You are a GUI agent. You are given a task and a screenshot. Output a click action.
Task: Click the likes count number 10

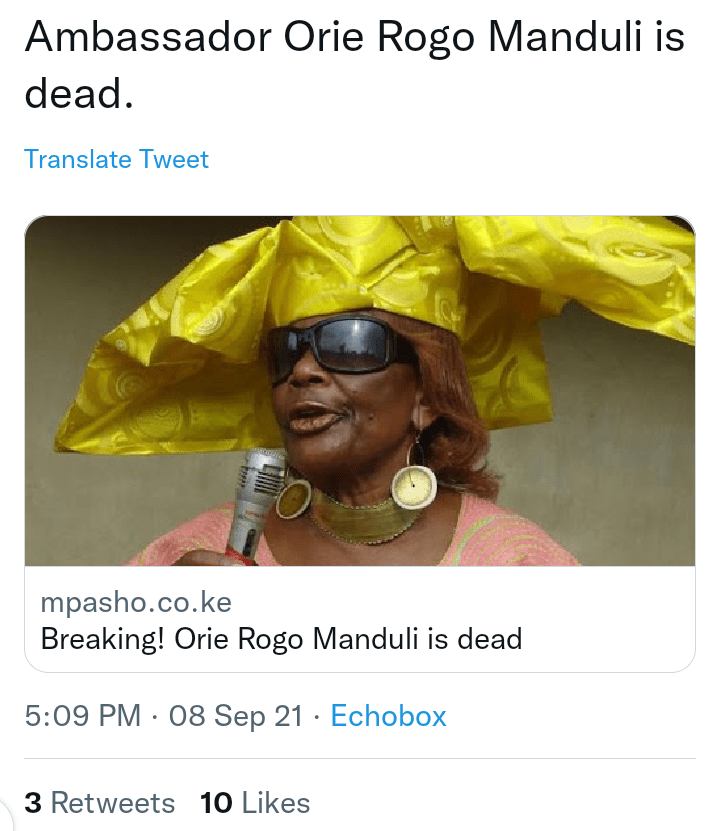pyautogui.click(x=216, y=802)
